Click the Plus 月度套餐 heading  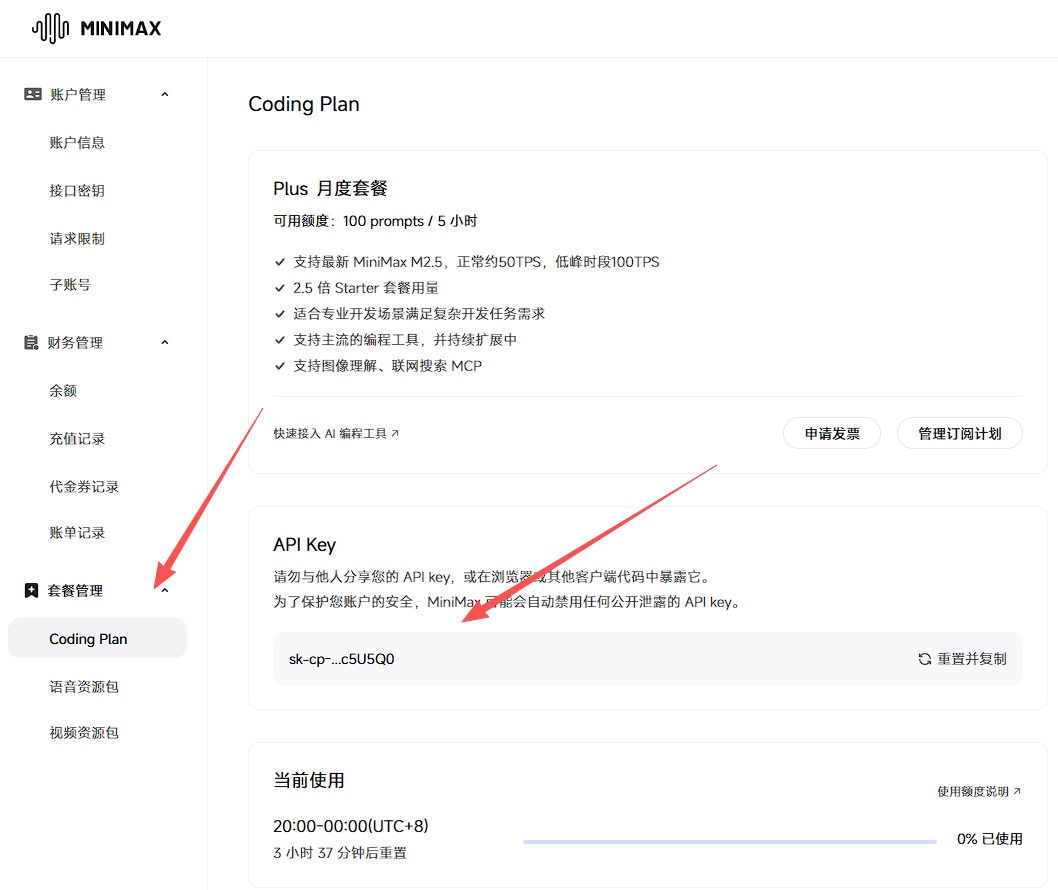330,188
